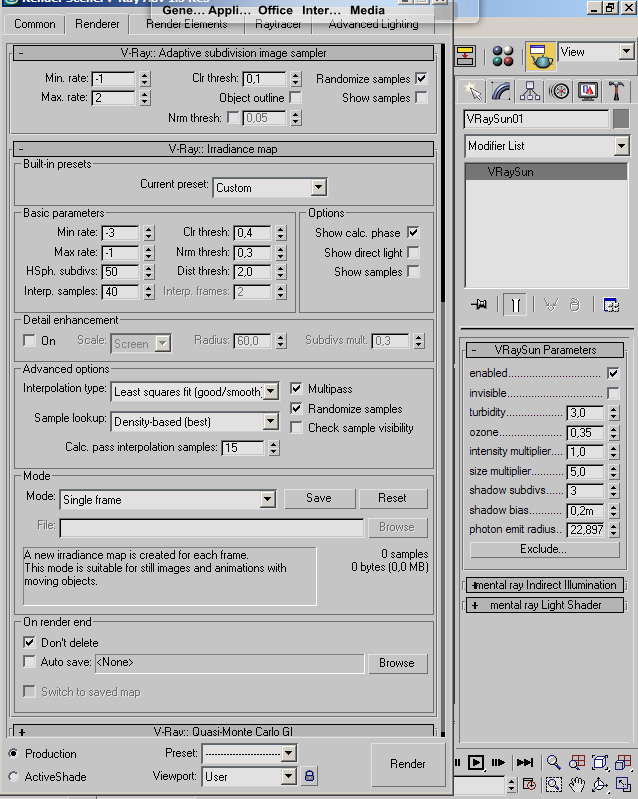Viewport: 638px width, 799px height.
Task: Turn on Detail enhancement checkbox
Action: pos(30,340)
